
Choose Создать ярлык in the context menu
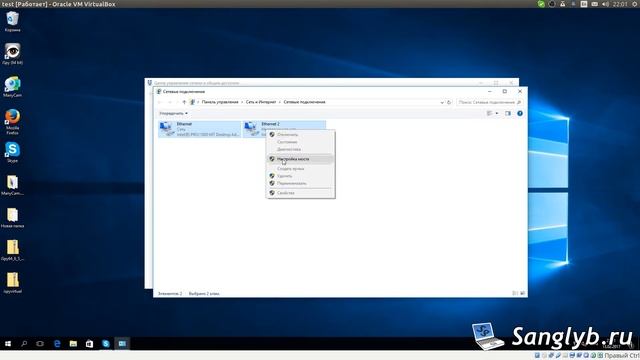click(x=300, y=169)
